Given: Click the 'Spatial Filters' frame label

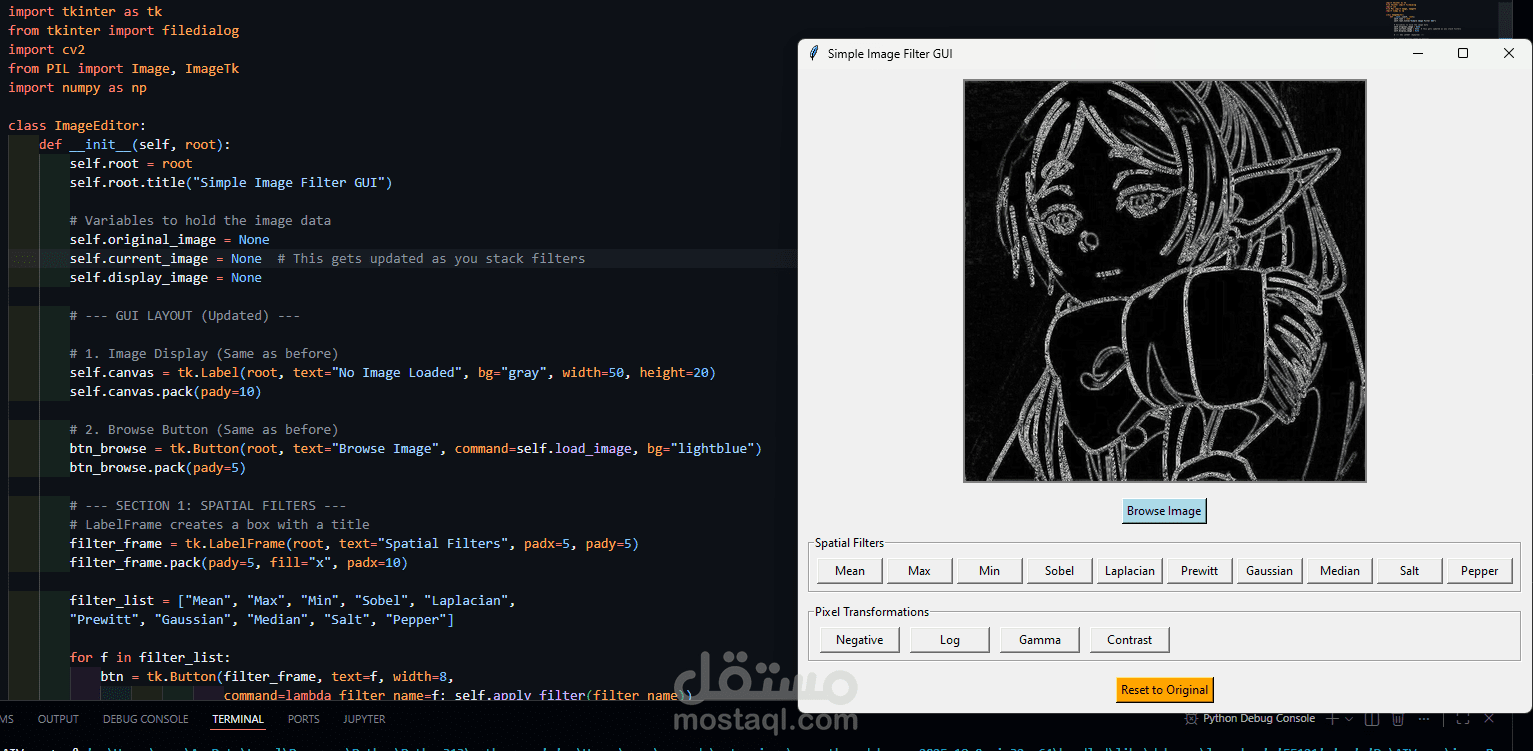Looking at the screenshot, I should pyautogui.click(x=850, y=543).
